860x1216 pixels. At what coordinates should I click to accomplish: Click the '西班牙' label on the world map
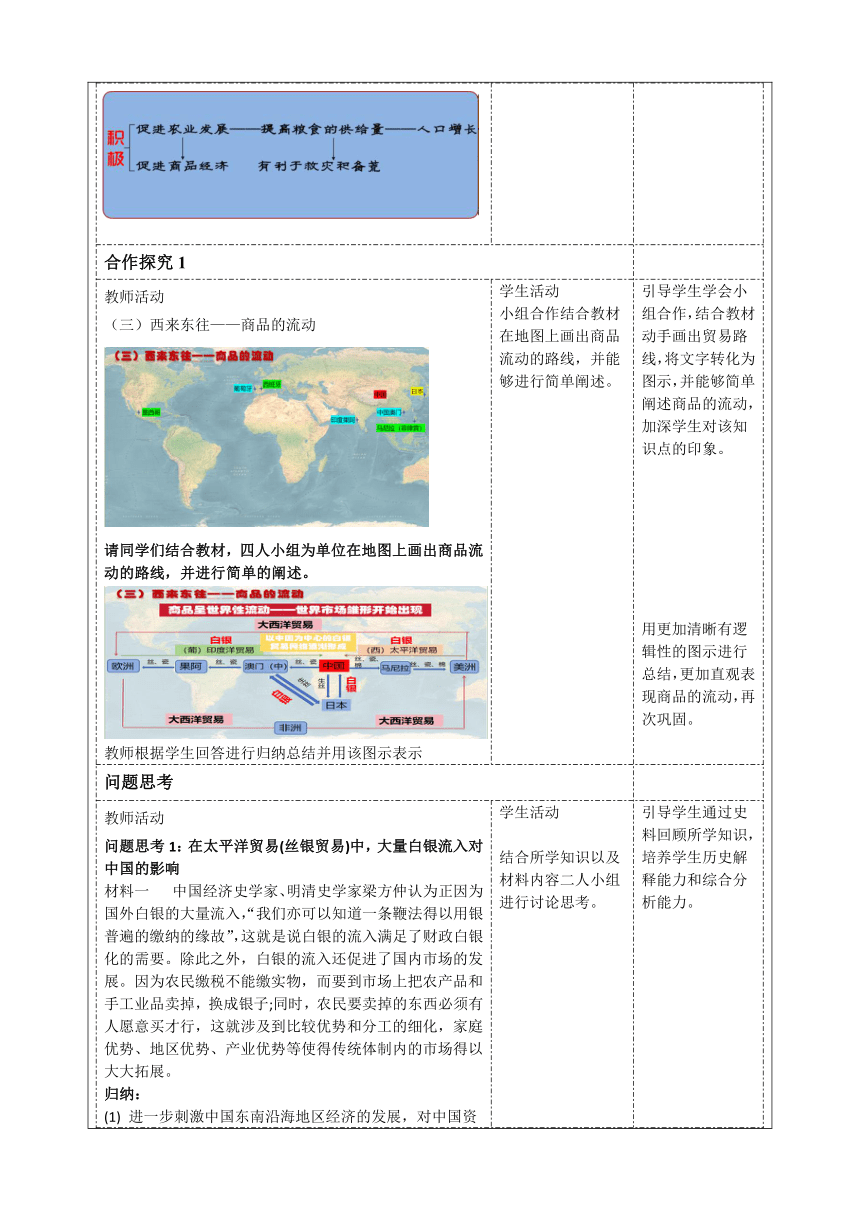click(271, 384)
